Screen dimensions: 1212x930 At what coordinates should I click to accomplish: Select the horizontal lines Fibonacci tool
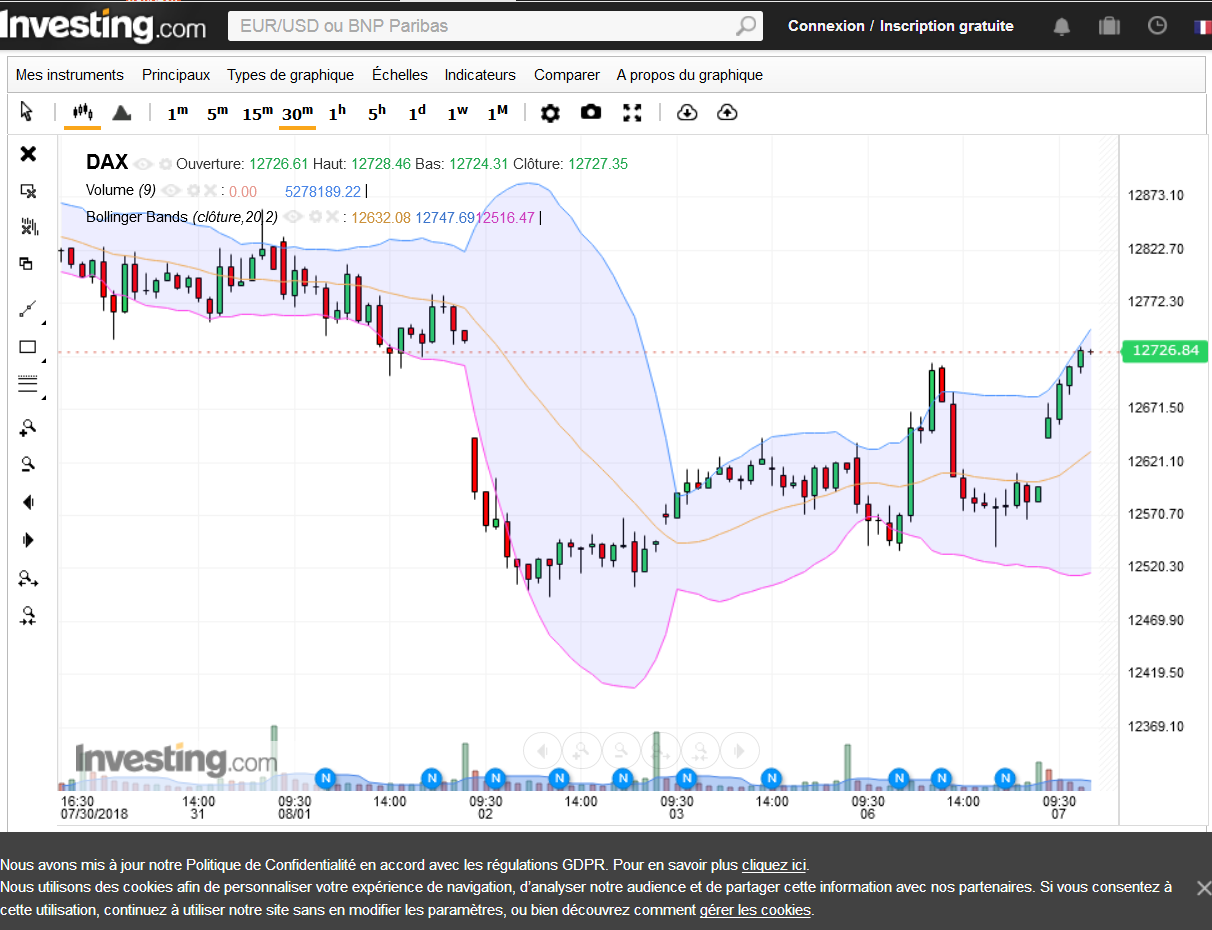(28, 384)
